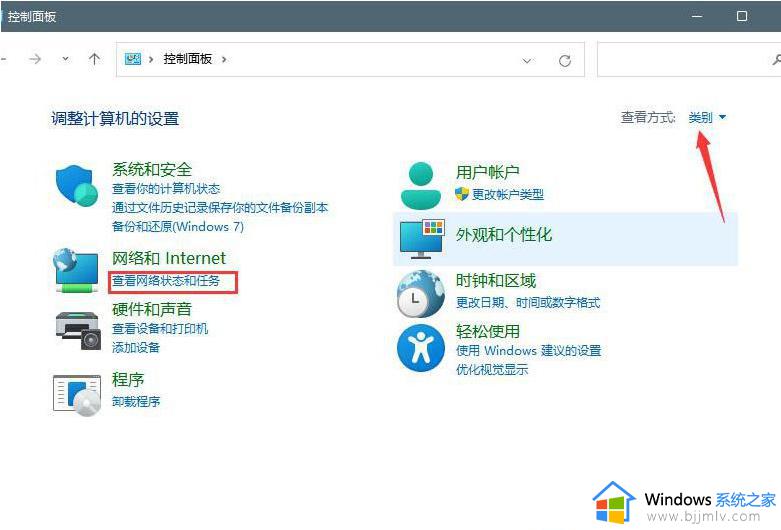The width and height of the screenshot is (781, 530).
Task: Click the Network and Internet globe icon
Action: click(76, 270)
